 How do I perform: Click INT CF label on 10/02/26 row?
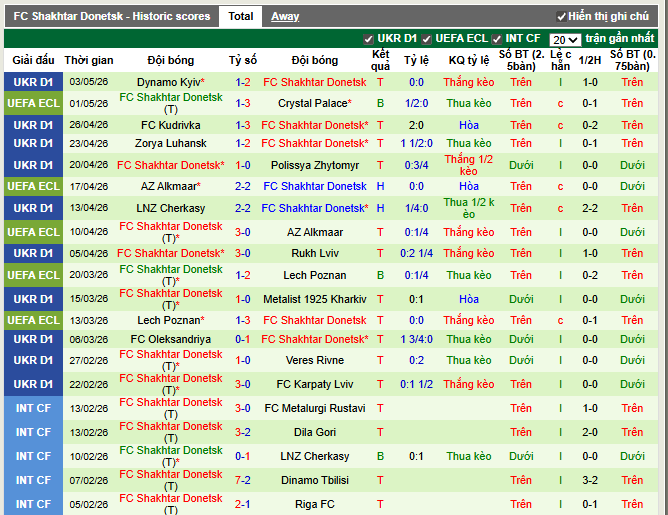point(33,456)
